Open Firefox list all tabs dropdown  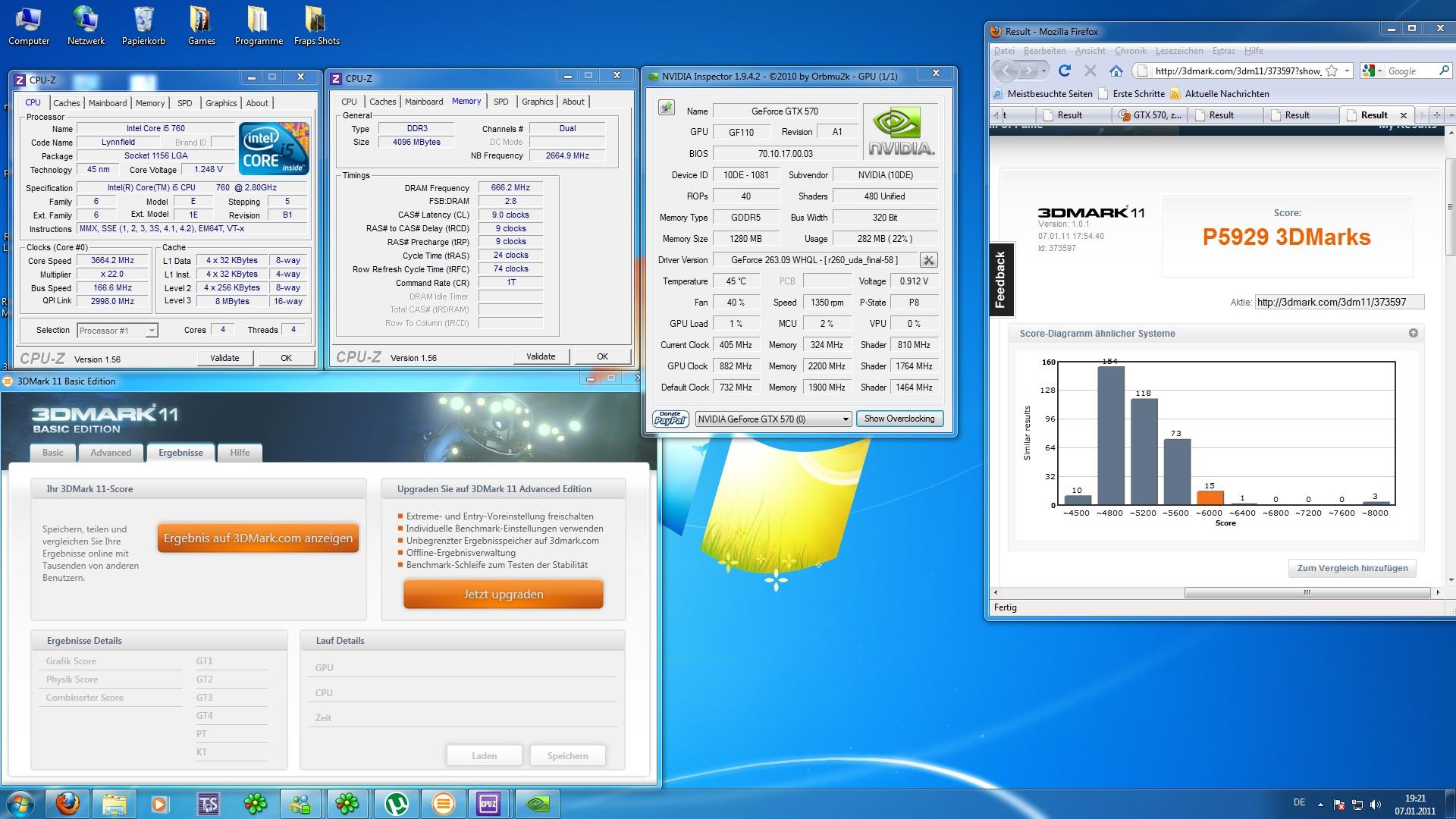(x=1450, y=115)
